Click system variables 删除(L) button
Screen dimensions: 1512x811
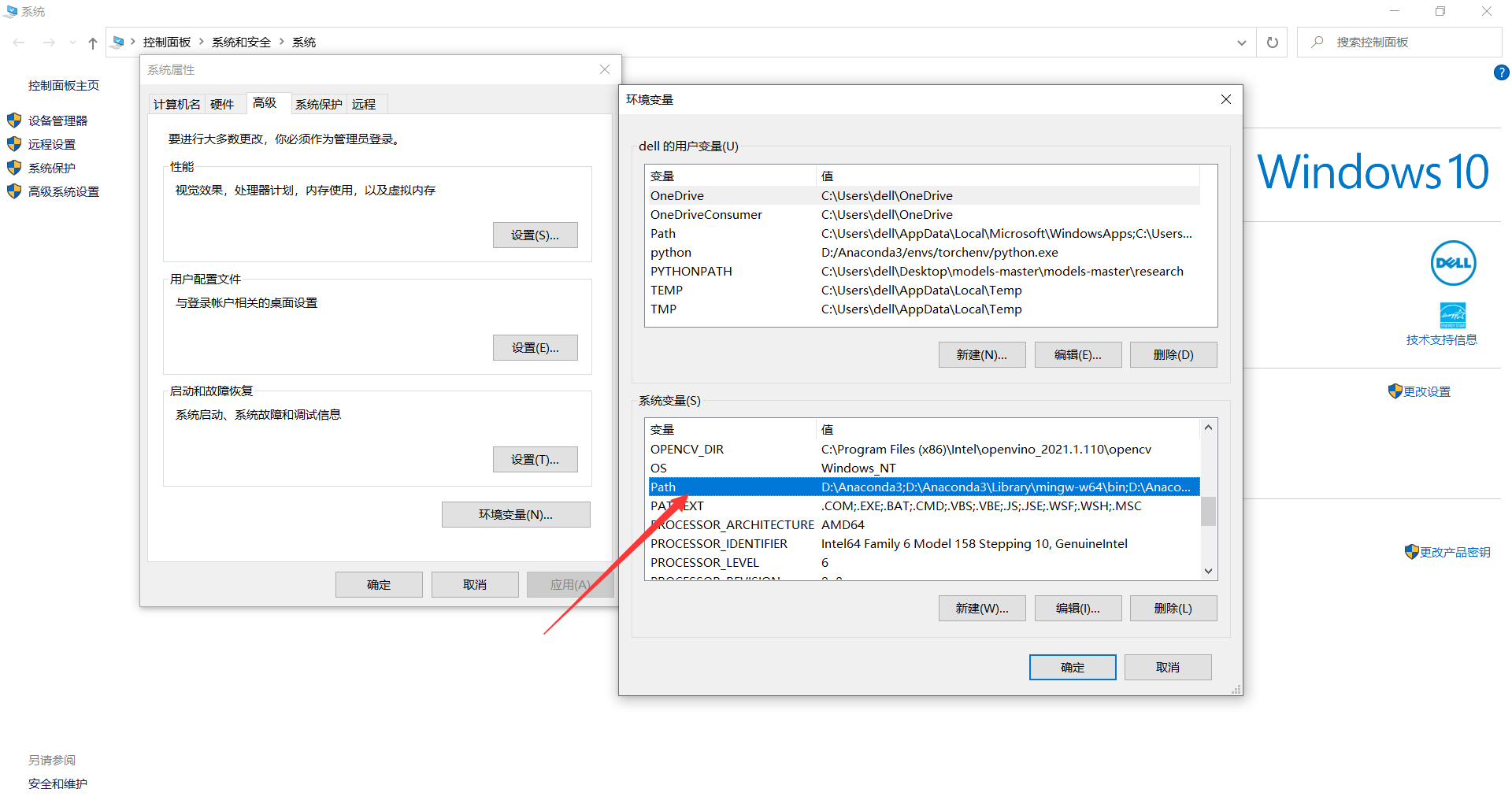pyautogui.click(x=1173, y=608)
